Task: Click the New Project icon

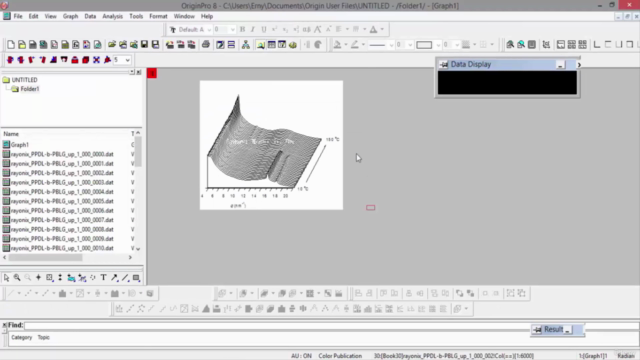Action: point(11,44)
